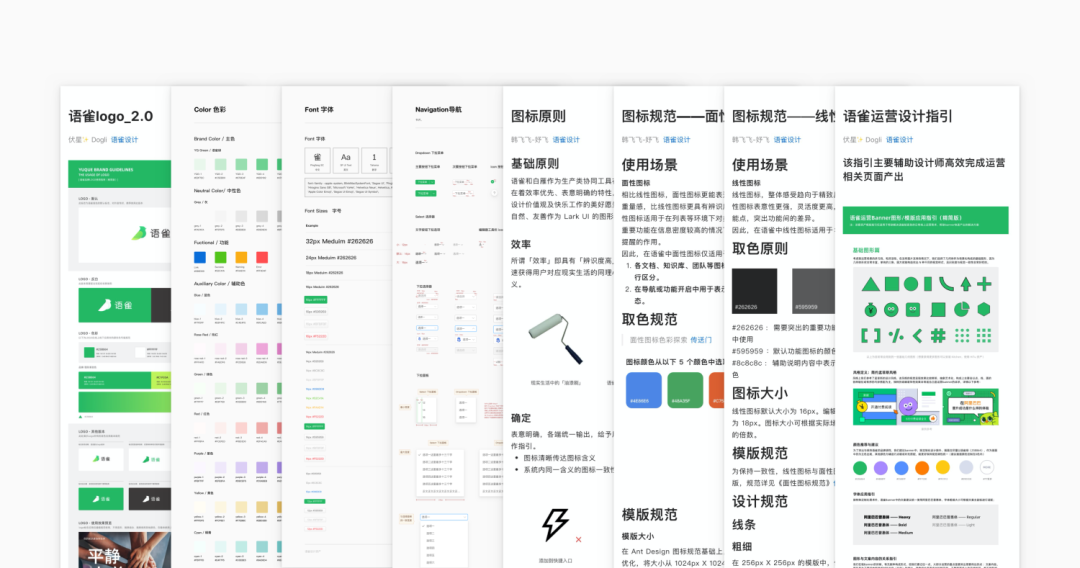Click the Font 字体 page heading
The width and height of the screenshot is (1080, 568).
click(319, 109)
